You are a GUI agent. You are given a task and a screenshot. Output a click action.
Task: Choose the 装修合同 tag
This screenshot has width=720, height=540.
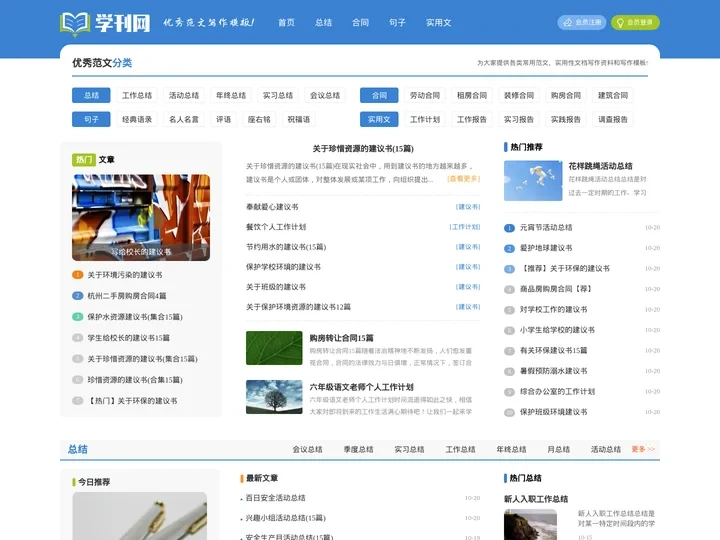519,95
